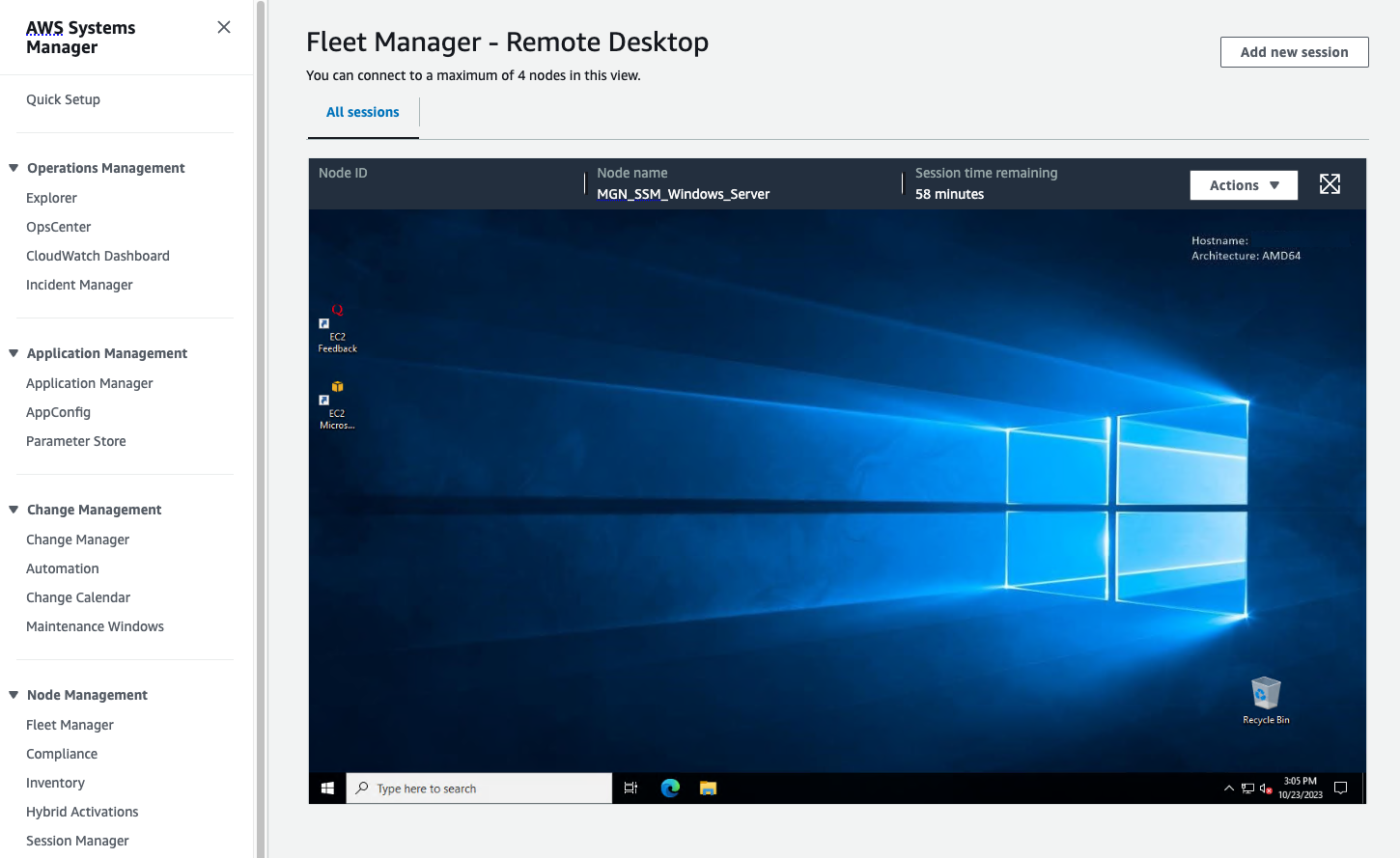Open Parameter Store from the navigation pane
This screenshot has width=1400, height=858.
pyautogui.click(x=75, y=441)
